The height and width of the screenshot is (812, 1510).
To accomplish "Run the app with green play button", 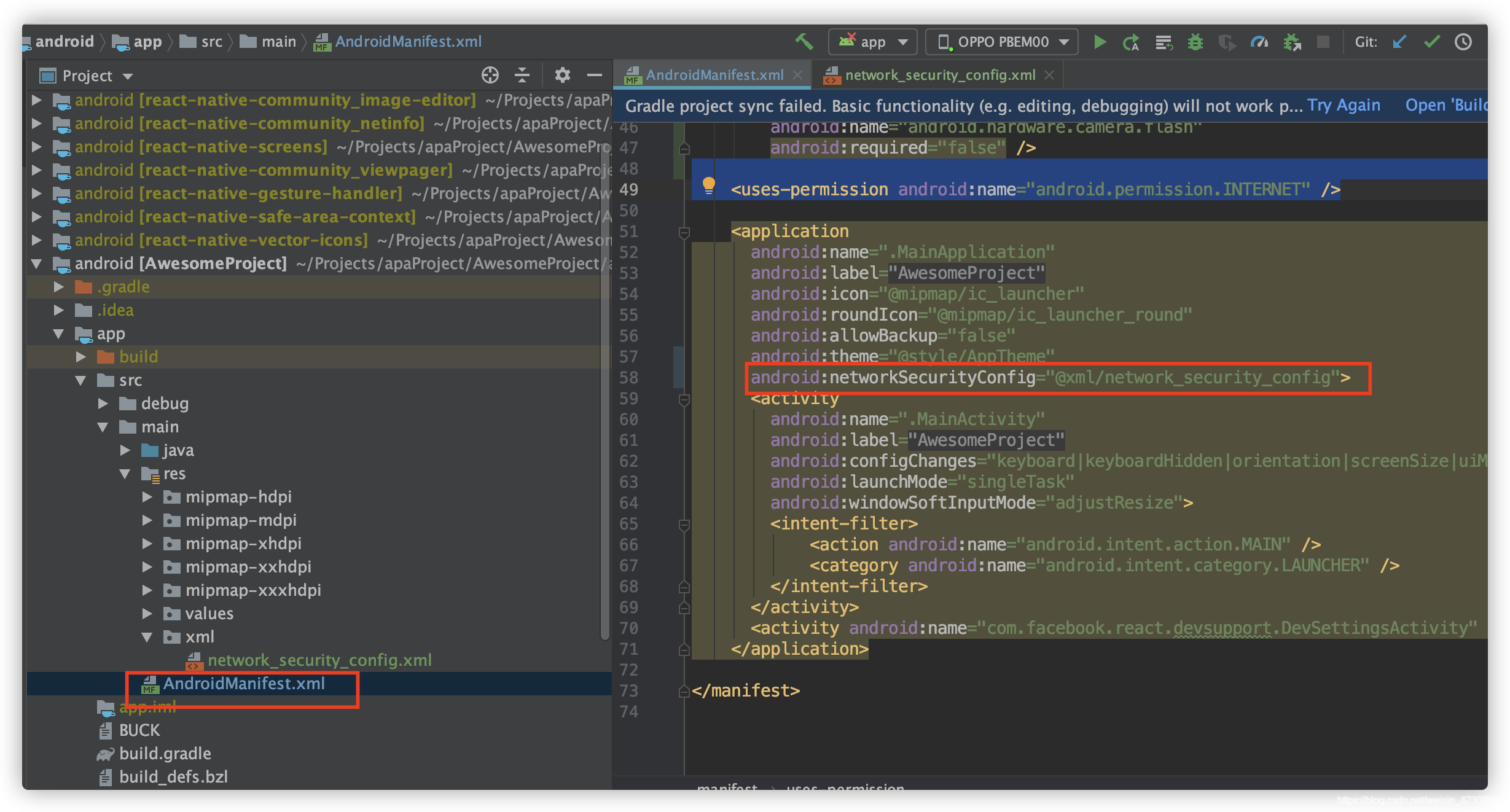I will pyautogui.click(x=1100, y=42).
